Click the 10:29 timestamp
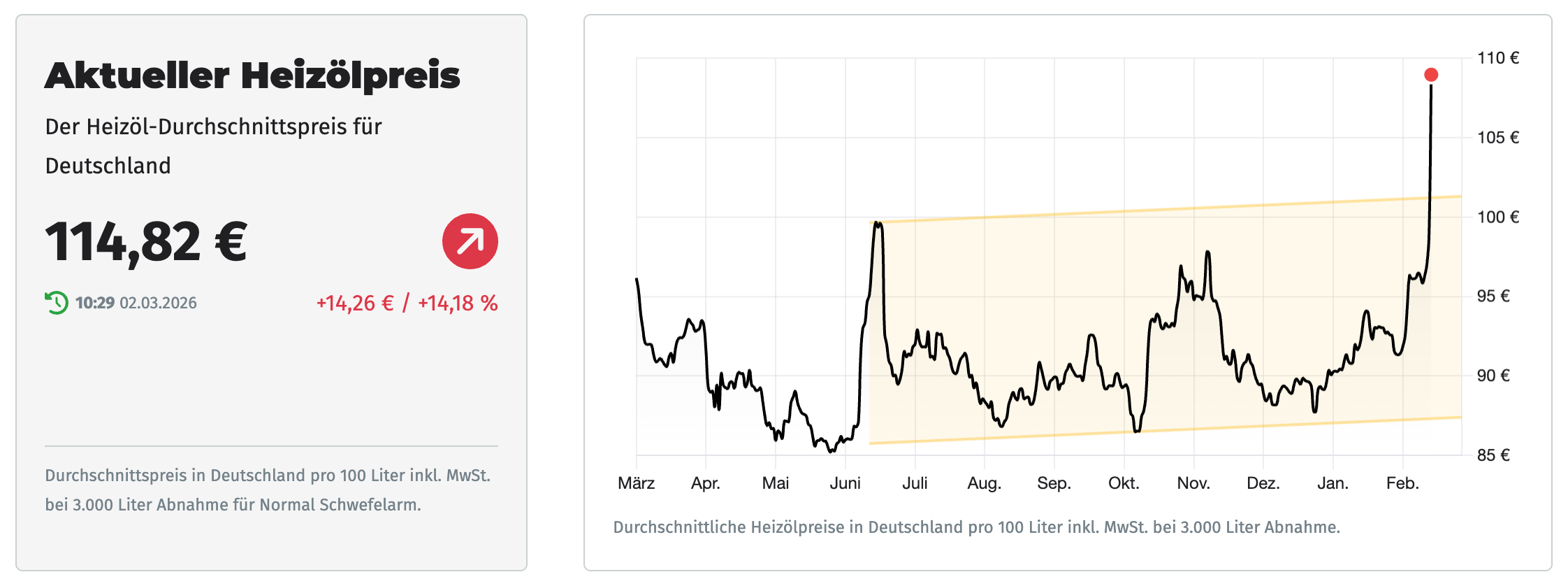Image resolution: width=1568 pixels, height=586 pixels. [x=95, y=303]
